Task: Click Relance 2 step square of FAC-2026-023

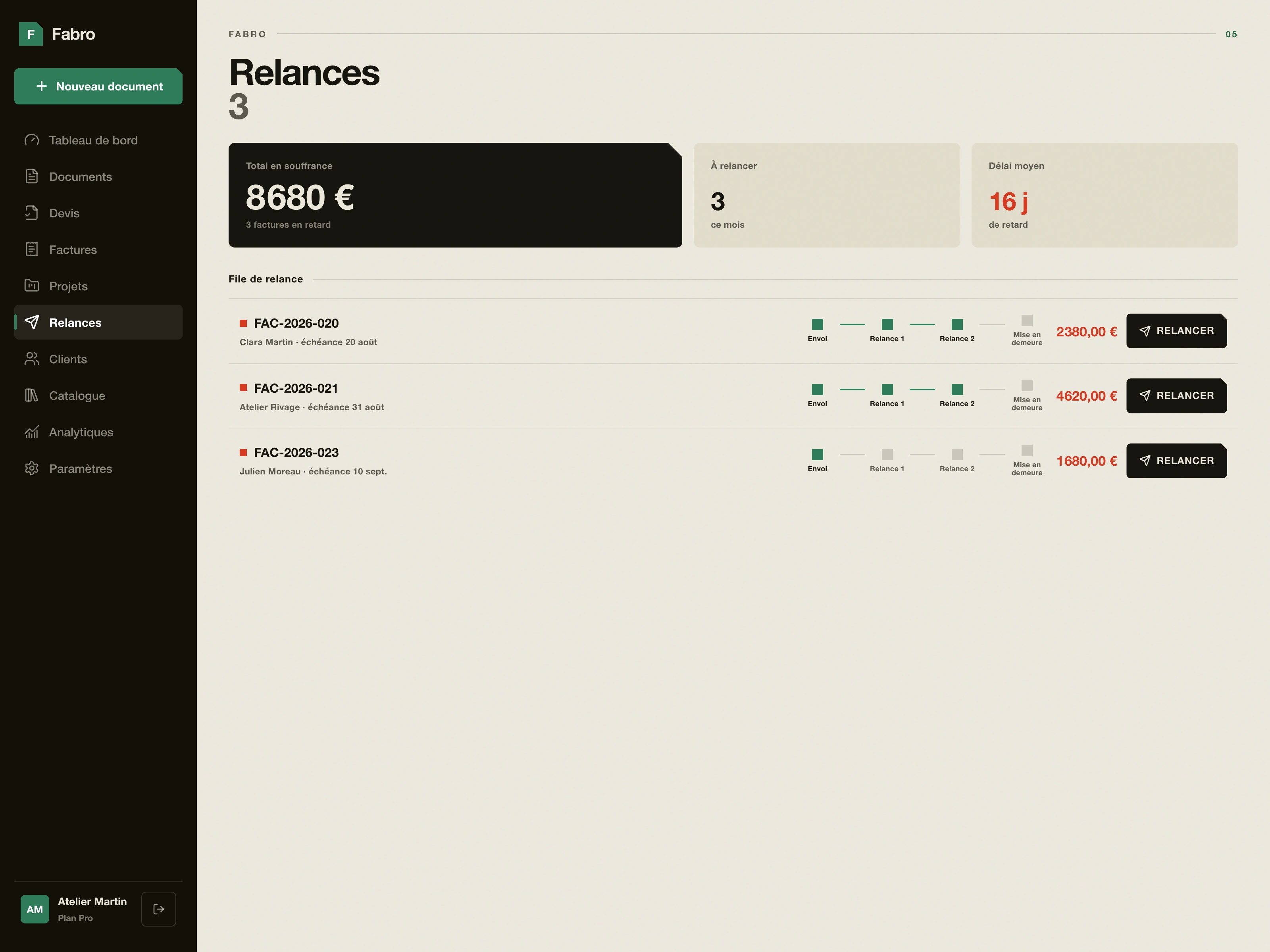Action: [957, 454]
